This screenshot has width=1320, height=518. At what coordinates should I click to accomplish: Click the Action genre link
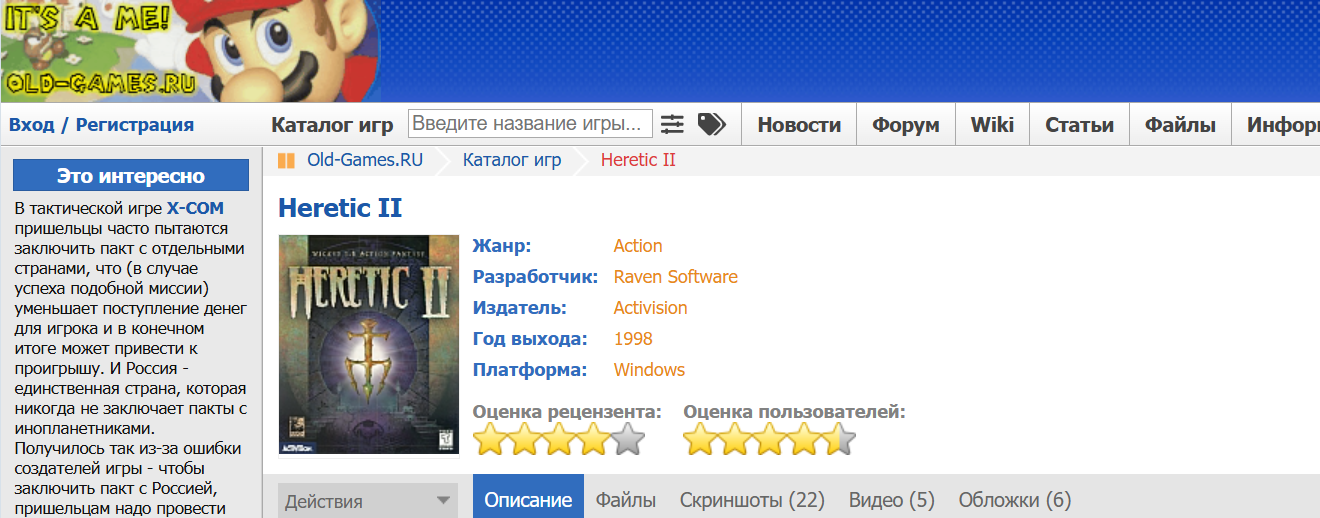[638, 246]
